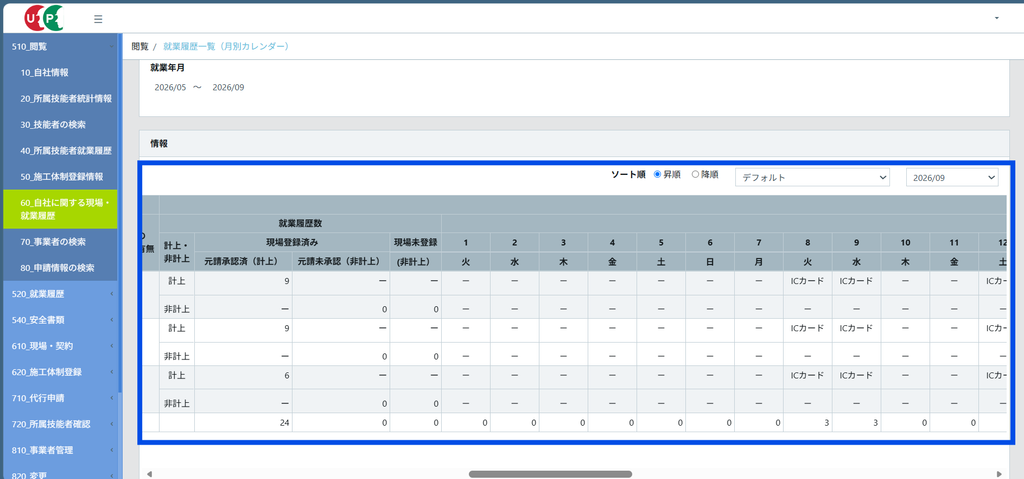Open the 2026/09 month dropdown

[952, 177]
